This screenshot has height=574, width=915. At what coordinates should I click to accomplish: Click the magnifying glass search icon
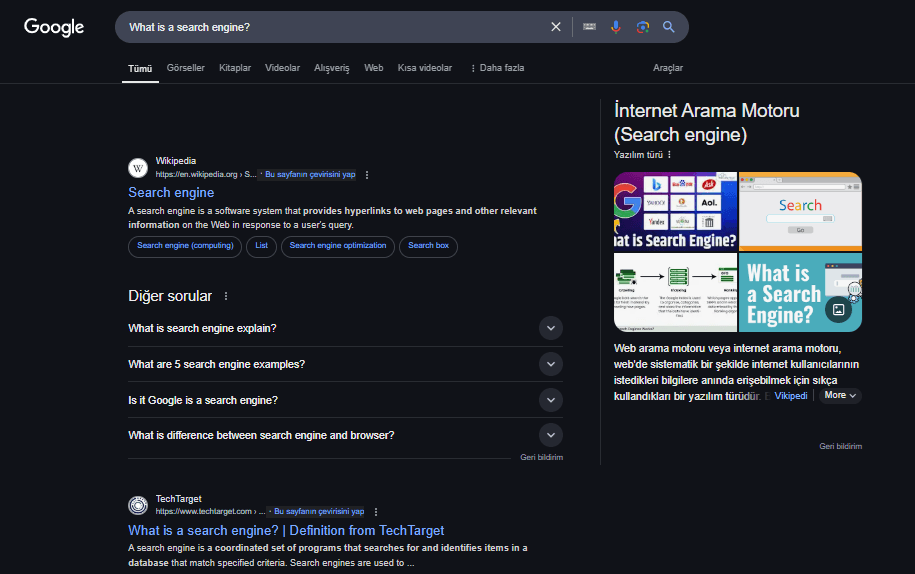tap(669, 27)
